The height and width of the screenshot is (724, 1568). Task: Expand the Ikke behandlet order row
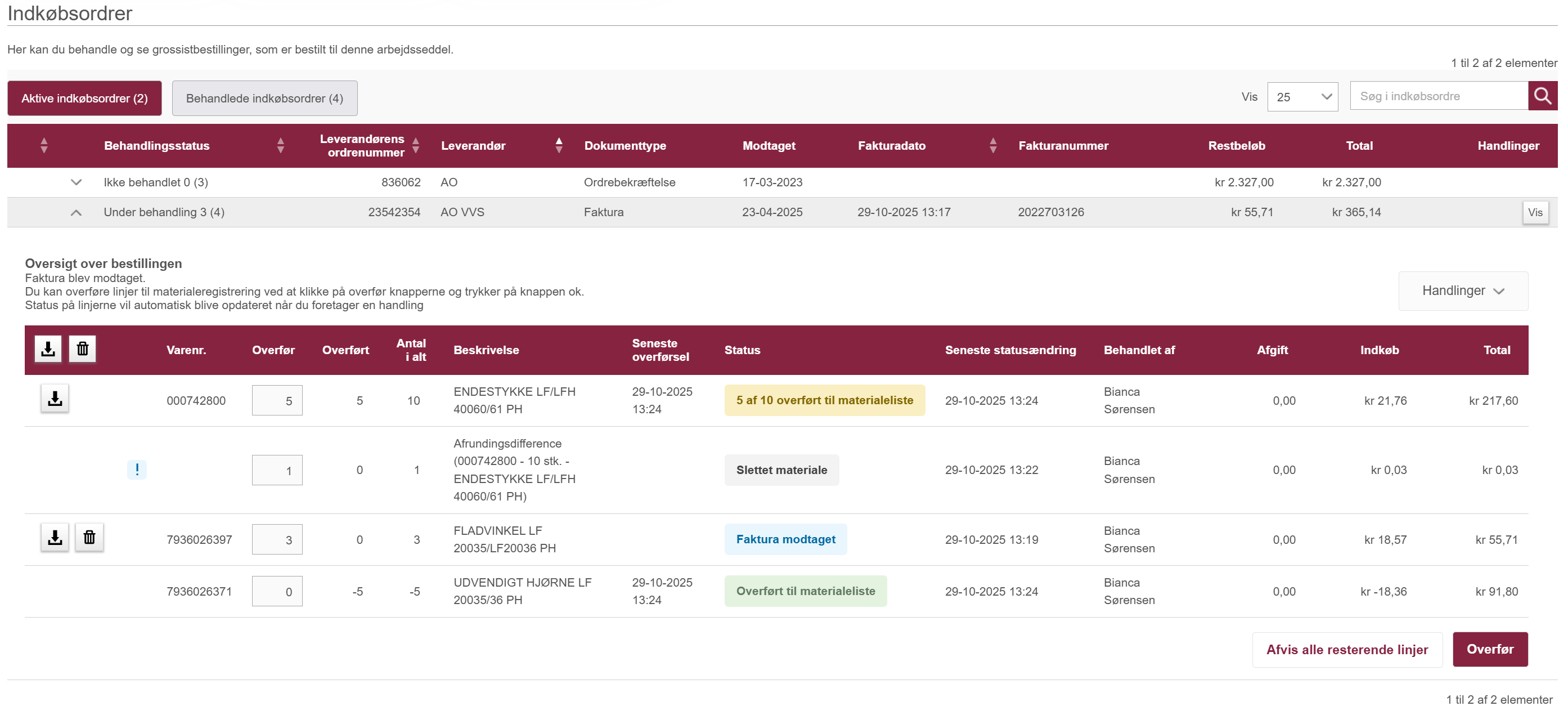[x=76, y=182]
